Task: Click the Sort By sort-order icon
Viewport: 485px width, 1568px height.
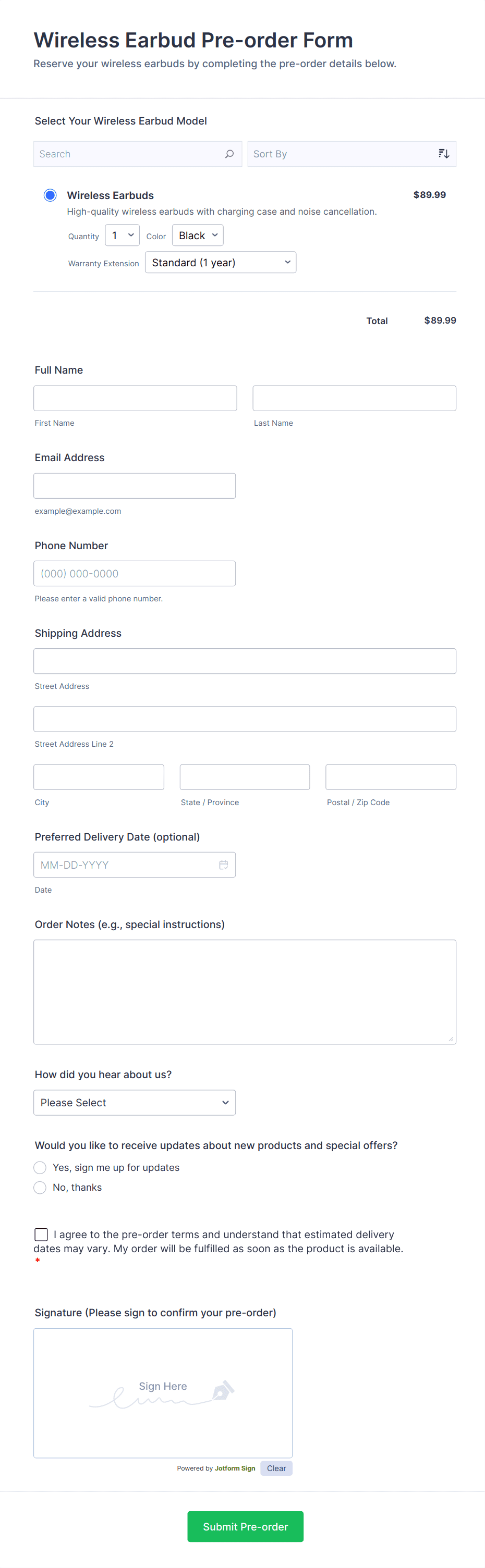Action: (444, 154)
